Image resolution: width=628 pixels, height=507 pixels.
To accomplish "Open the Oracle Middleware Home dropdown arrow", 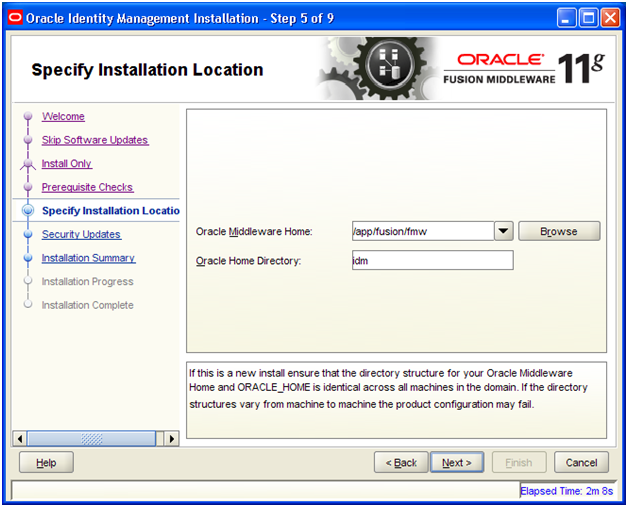I will pos(503,231).
